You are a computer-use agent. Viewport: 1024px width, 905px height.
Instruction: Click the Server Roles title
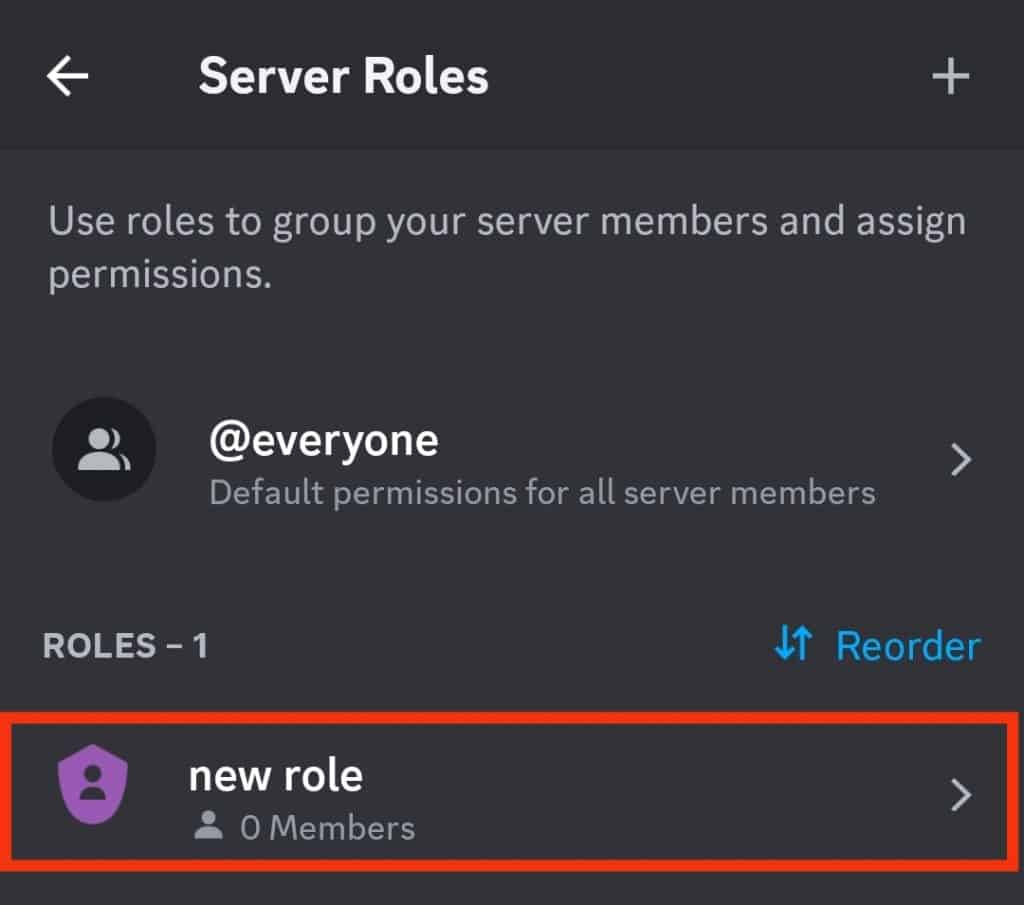pyautogui.click(x=343, y=75)
